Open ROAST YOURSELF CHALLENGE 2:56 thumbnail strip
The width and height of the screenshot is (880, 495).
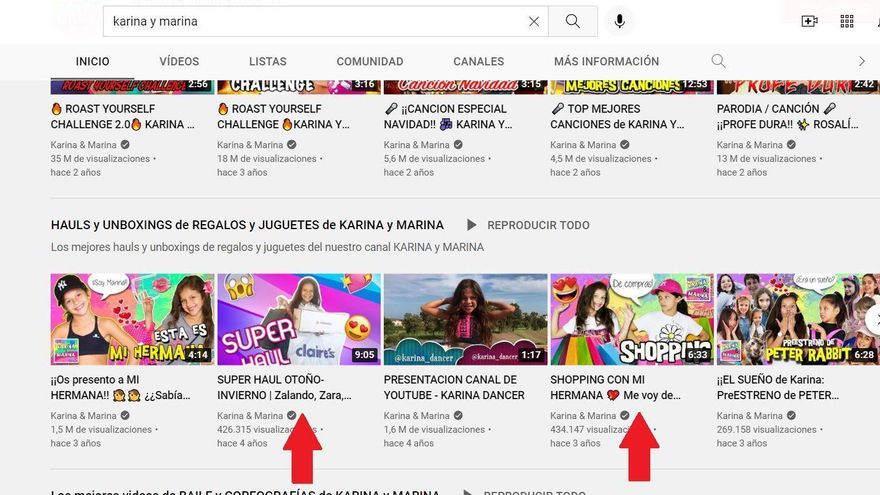132,86
